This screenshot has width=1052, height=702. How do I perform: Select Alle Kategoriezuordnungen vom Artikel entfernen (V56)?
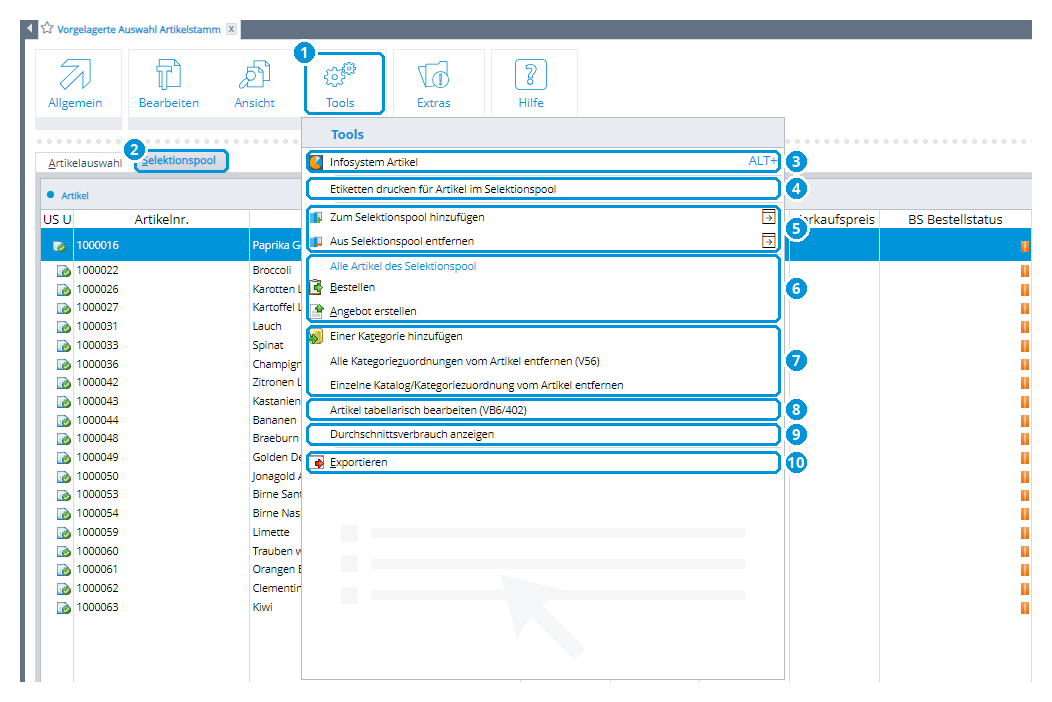point(543,361)
